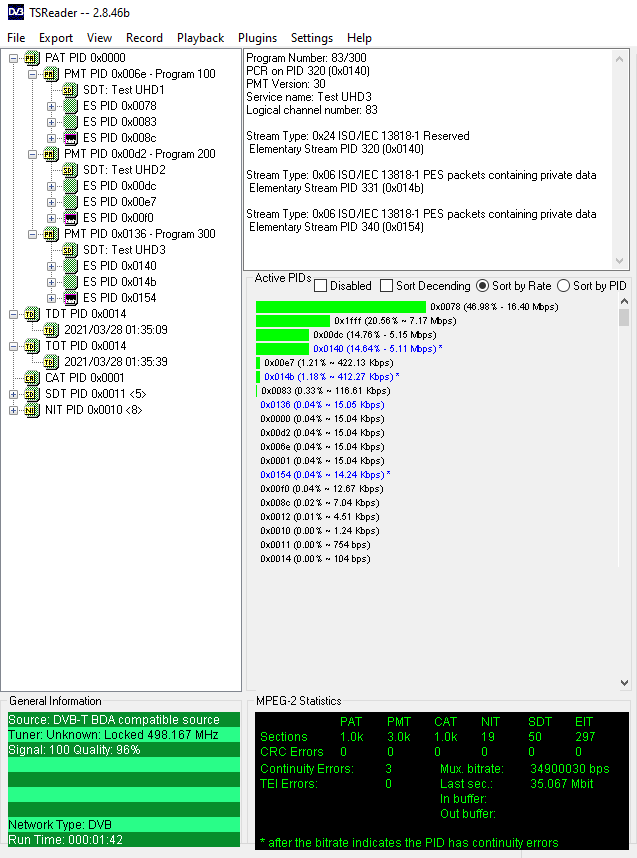637x858 pixels.
Task: Click the 0x00dc bitrate bar
Action: pos(282,335)
